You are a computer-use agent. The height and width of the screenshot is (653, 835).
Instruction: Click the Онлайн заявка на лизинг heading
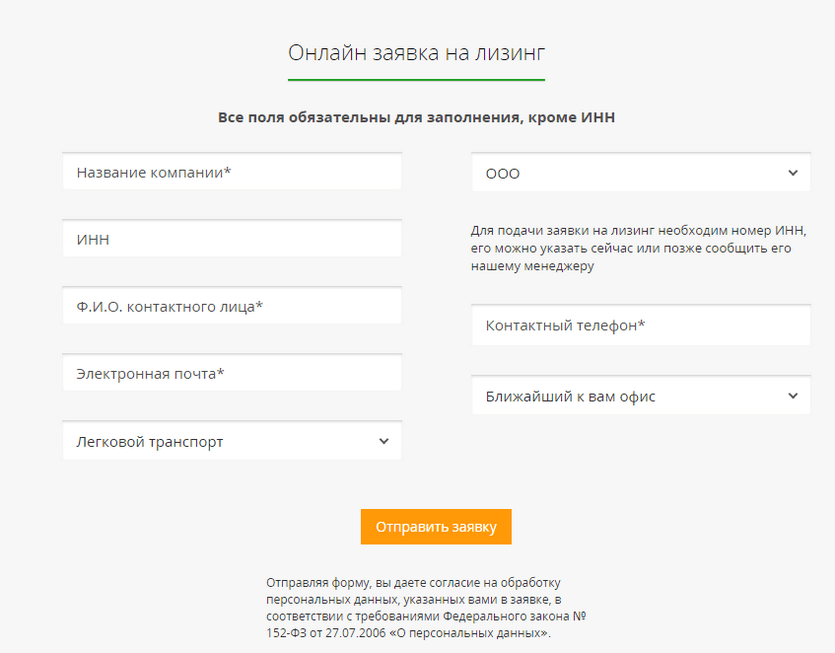[416, 53]
